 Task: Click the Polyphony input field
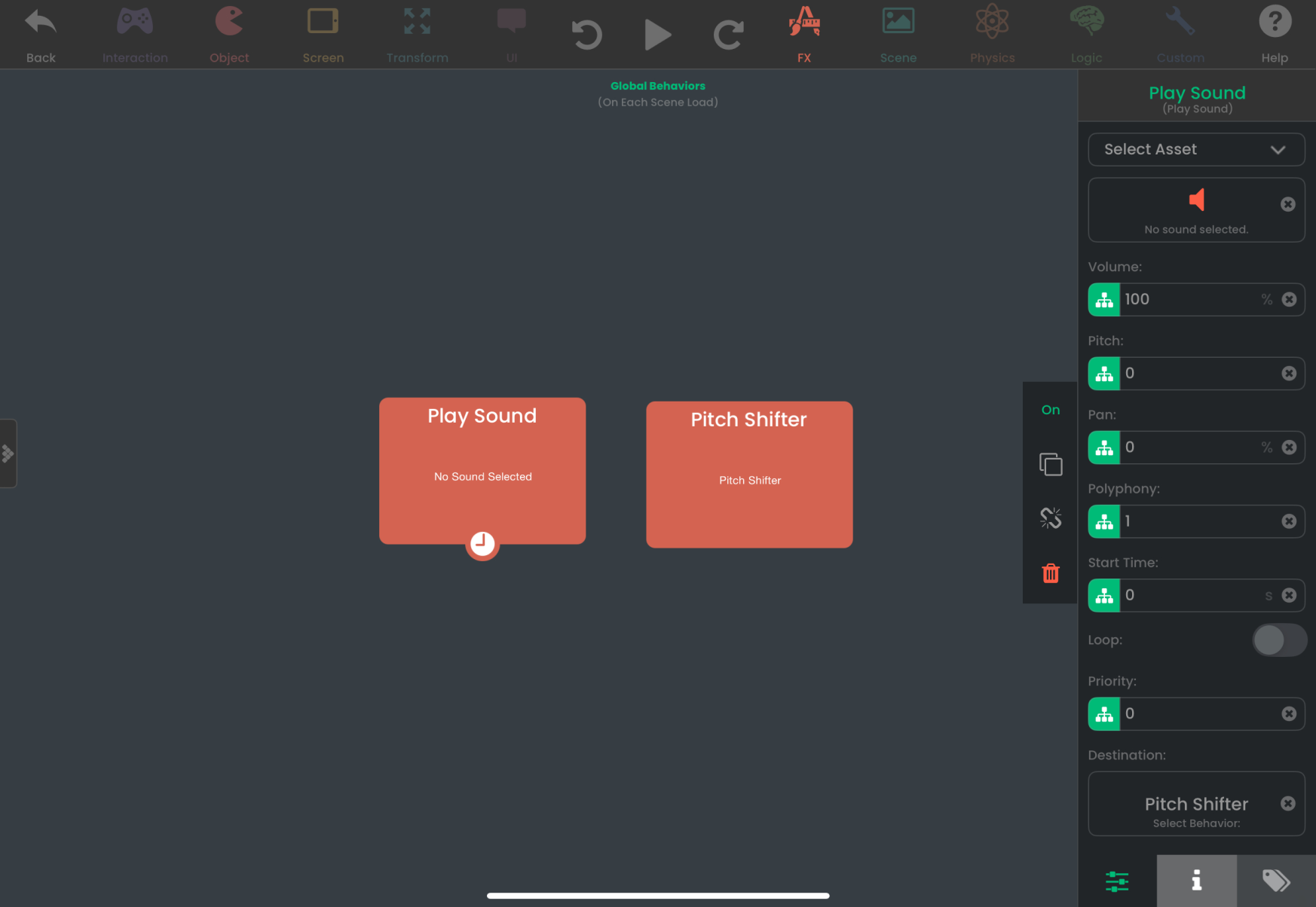click(x=1198, y=521)
